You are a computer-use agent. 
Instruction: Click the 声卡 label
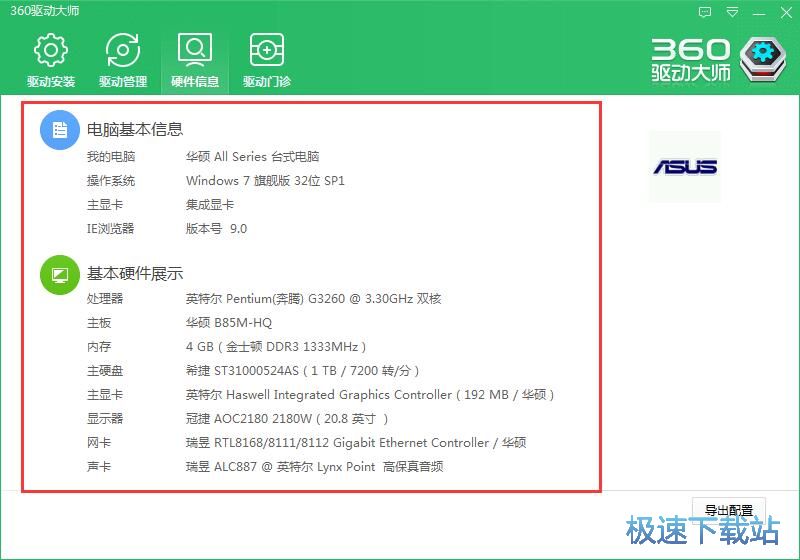tap(99, 467)
